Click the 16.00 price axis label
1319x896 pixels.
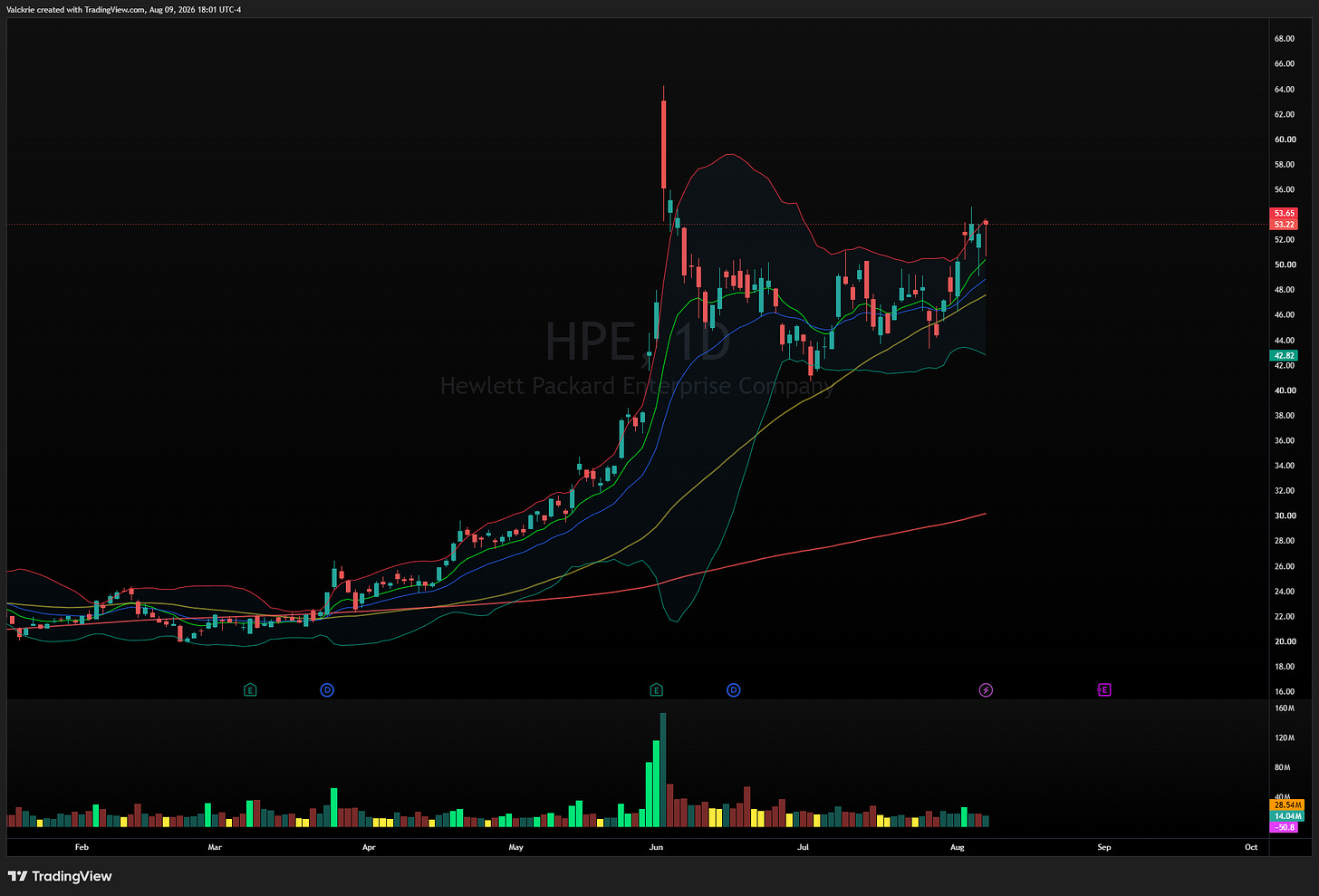[x=1285, y=691]
